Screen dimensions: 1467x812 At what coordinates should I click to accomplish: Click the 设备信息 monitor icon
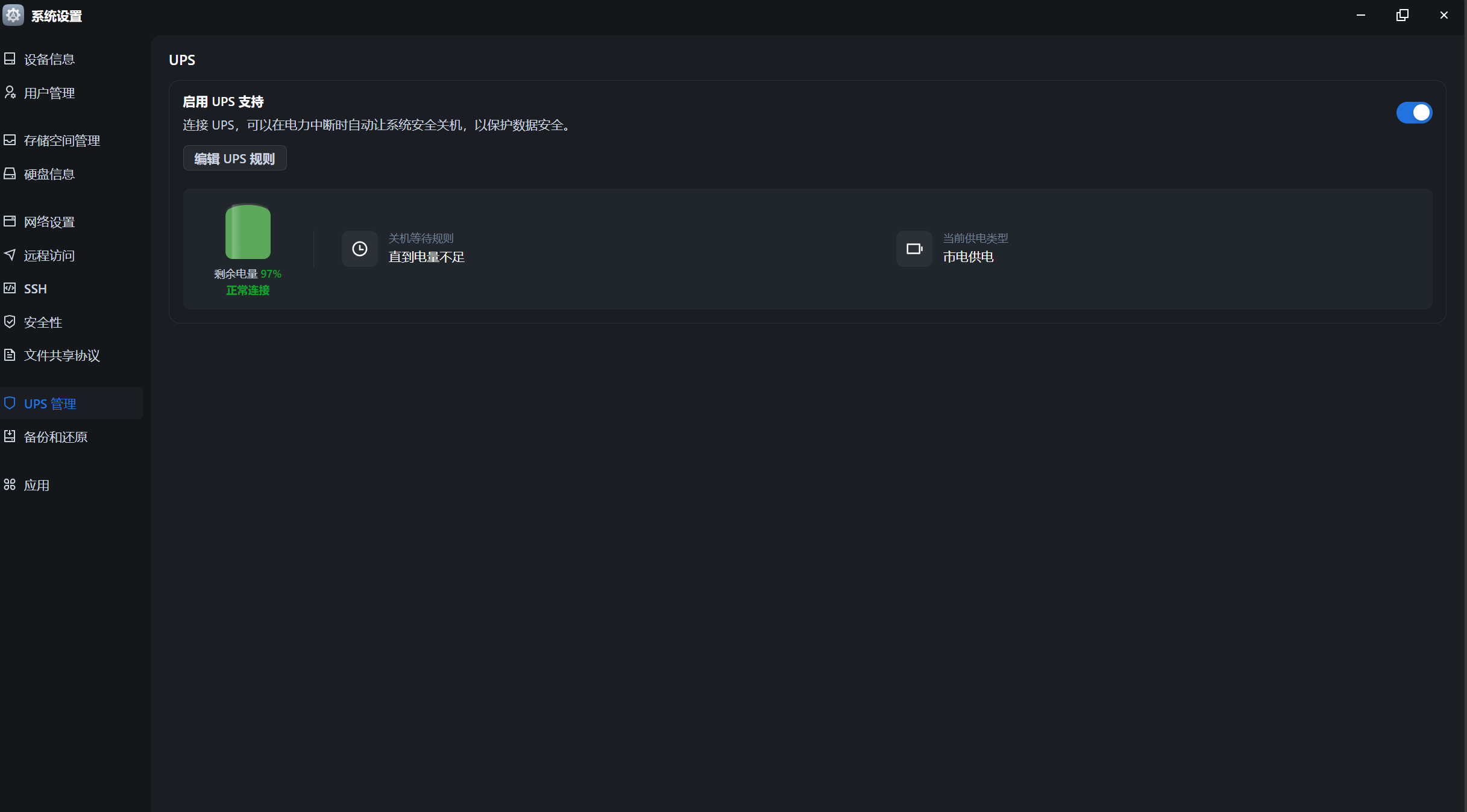10,58
